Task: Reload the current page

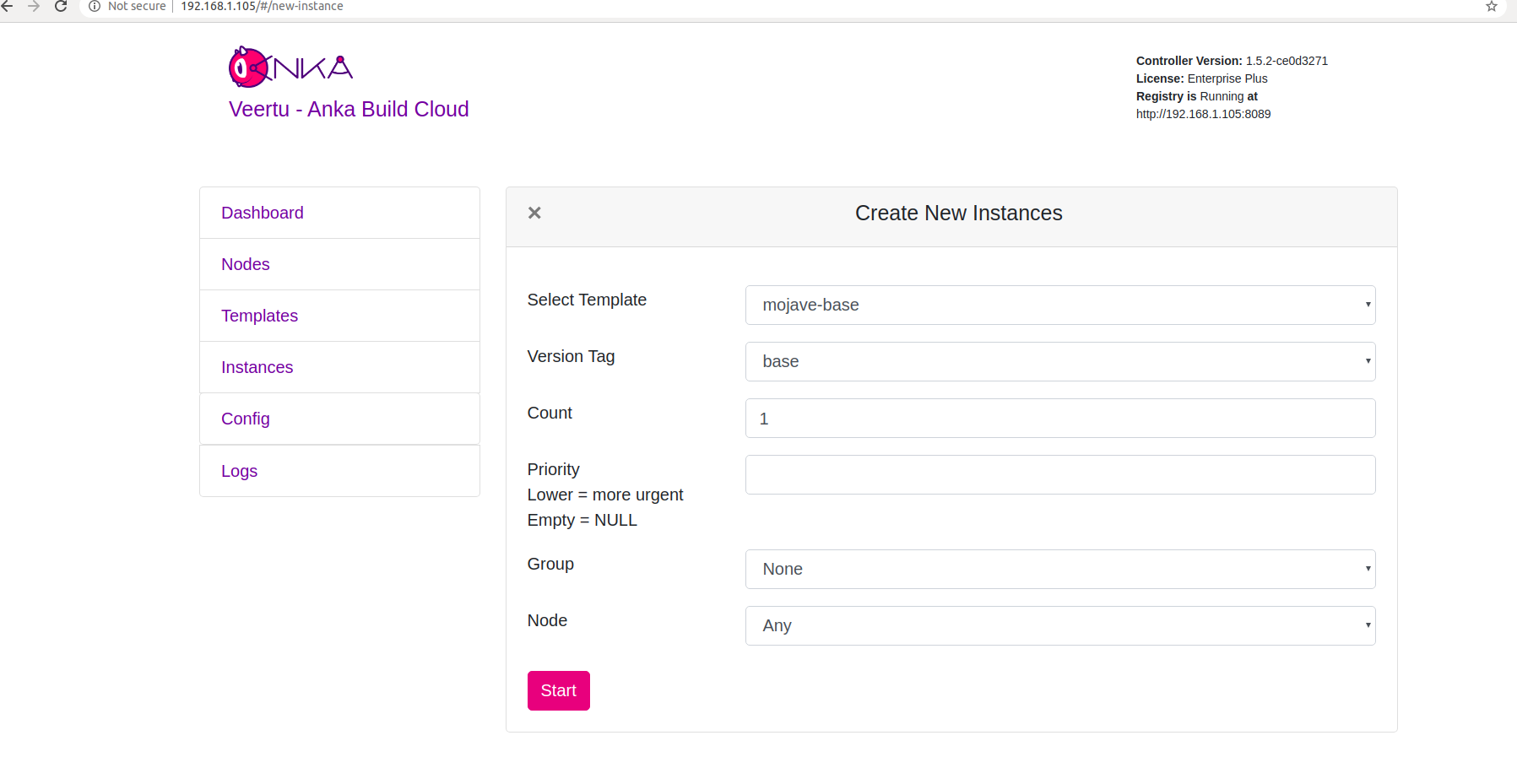Action: tap(59, 6)
